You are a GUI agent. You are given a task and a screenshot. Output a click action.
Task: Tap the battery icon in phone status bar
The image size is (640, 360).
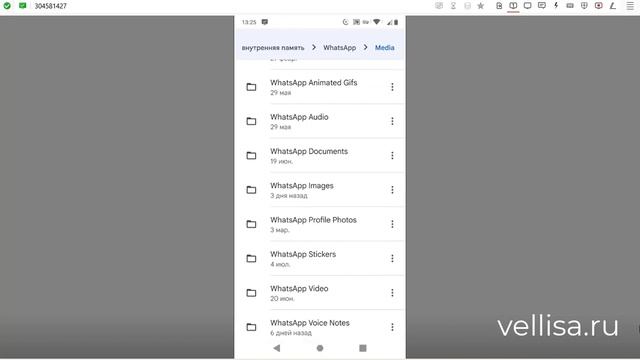396,22
